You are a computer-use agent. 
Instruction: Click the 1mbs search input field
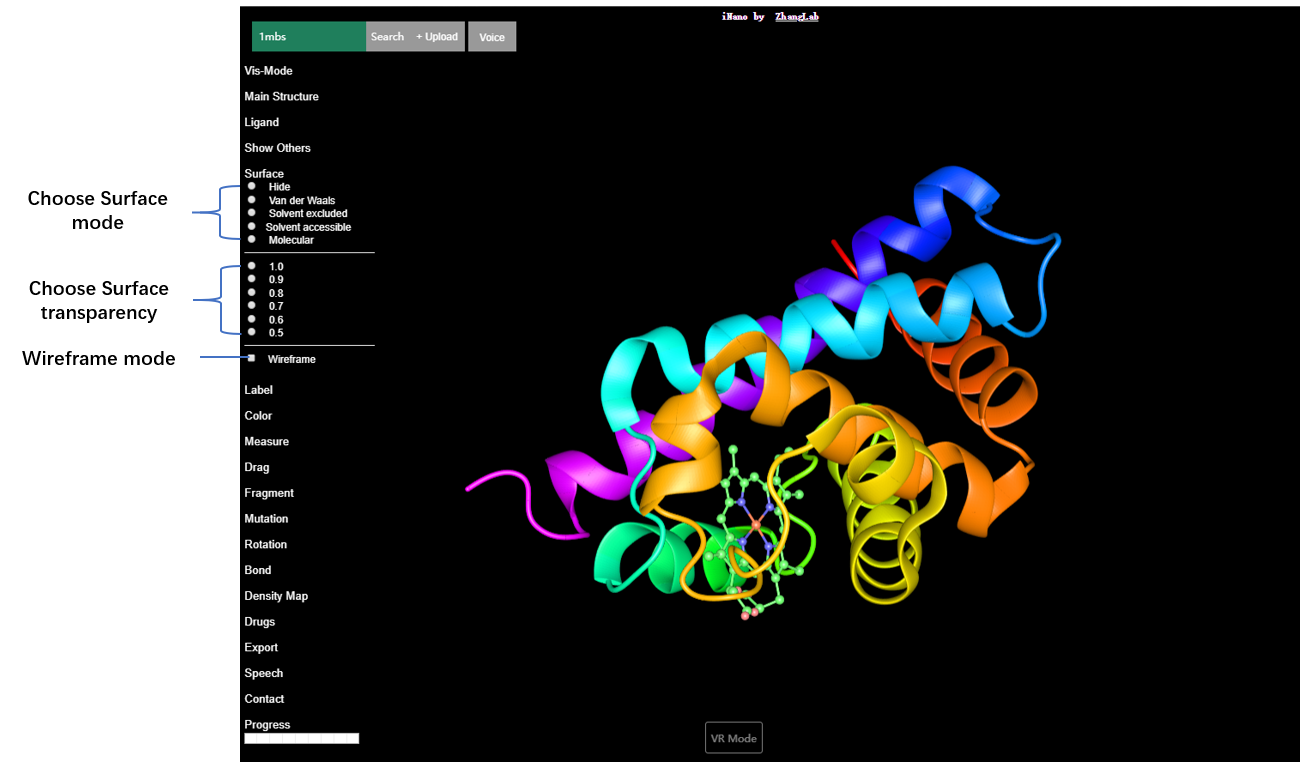pos(308,37)
